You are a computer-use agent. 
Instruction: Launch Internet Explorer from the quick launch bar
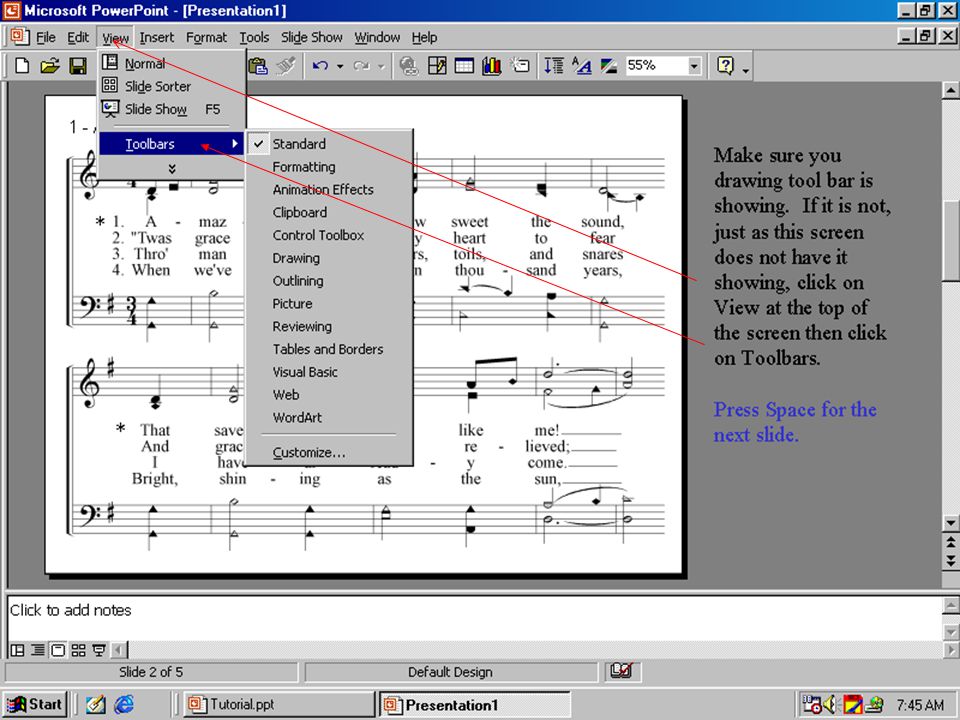click(x=124, y=704)
